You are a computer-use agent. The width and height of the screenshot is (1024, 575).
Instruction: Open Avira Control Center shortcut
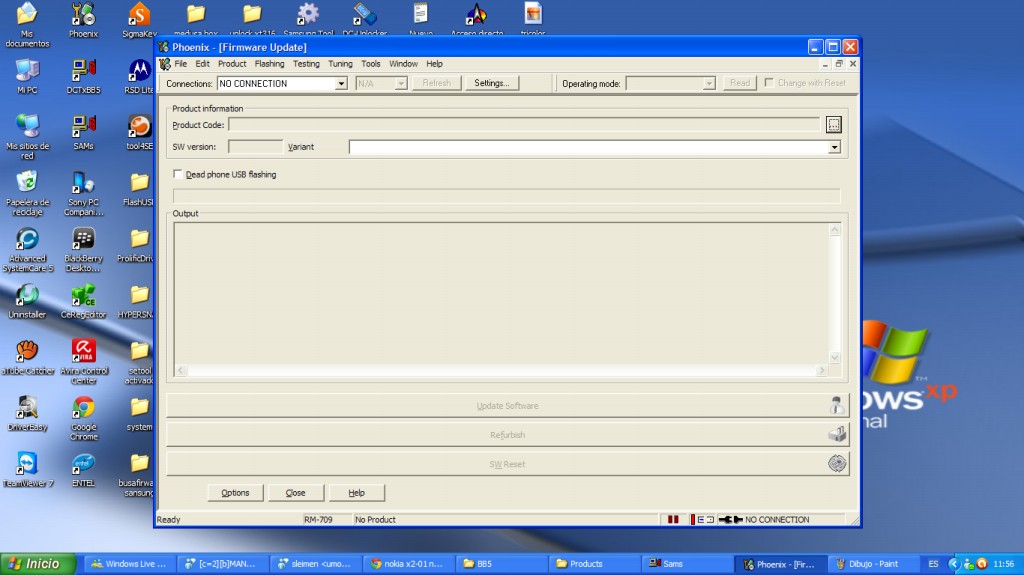pos(84,361)
